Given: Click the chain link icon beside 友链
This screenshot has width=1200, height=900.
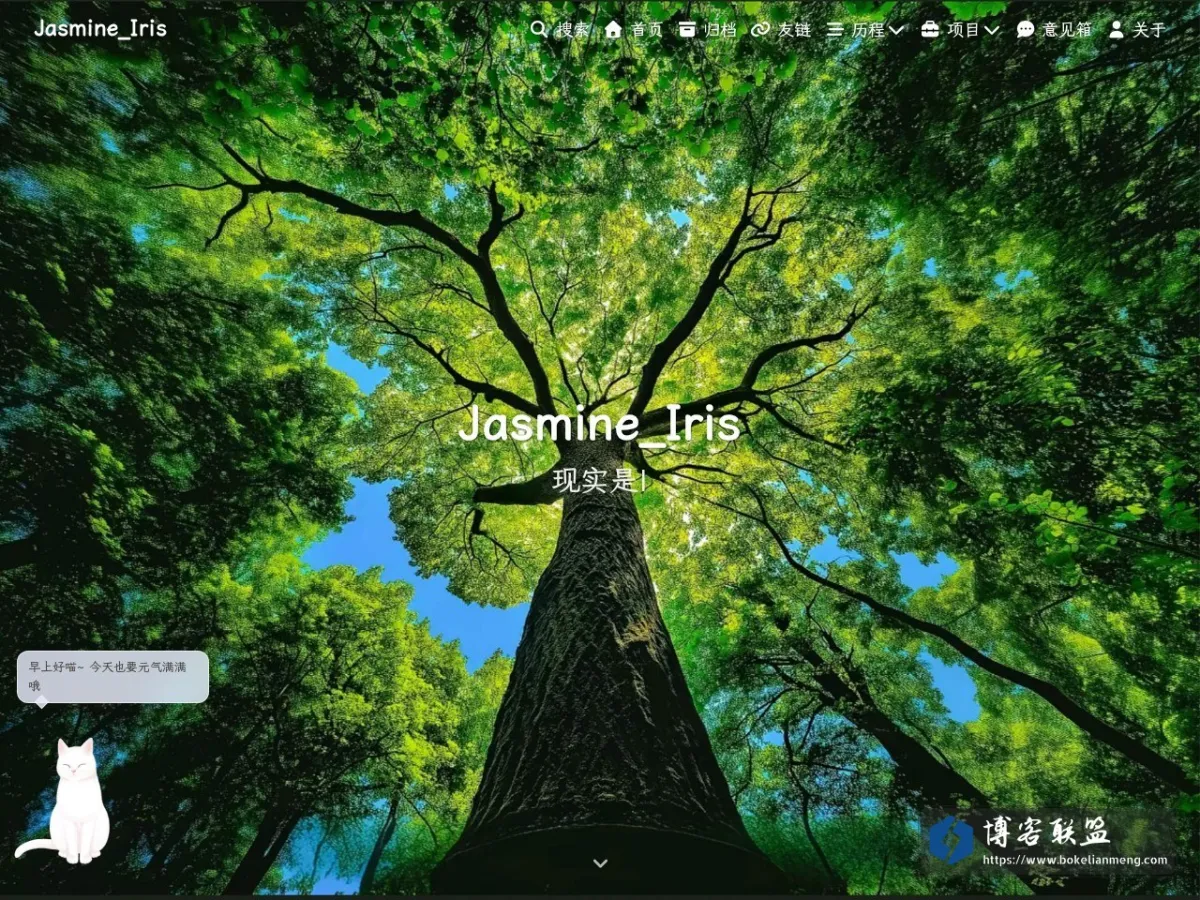Looking at the screenshot, I should pyautogui.click(x=760, y=29).
